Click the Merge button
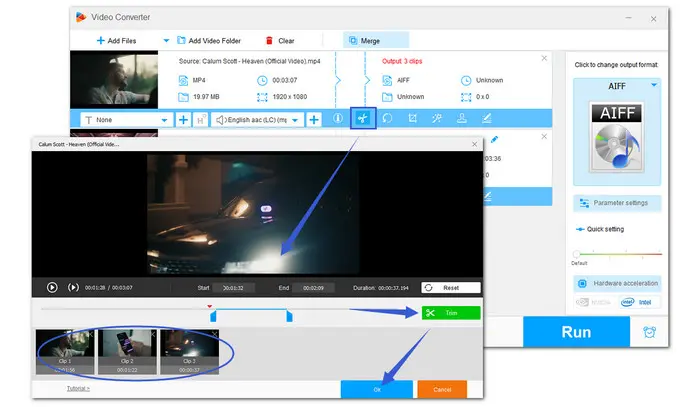Image resolution: width=700 pixels, height=407 pixels. pyautogui.click(x=376, y=40)
